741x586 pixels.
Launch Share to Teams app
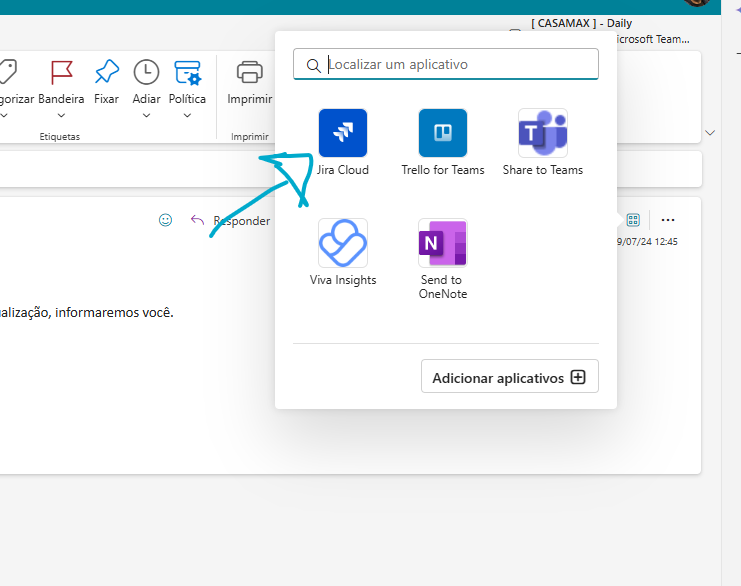(x=543, y=142)
